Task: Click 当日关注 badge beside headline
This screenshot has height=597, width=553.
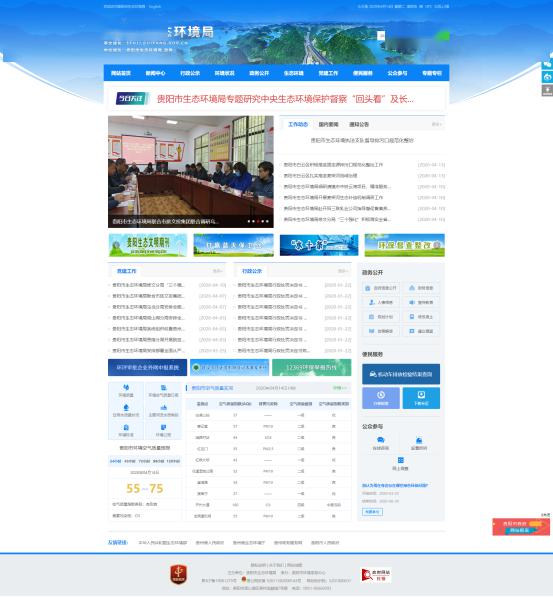Action: pyautogui.click(x=132, y=99)
